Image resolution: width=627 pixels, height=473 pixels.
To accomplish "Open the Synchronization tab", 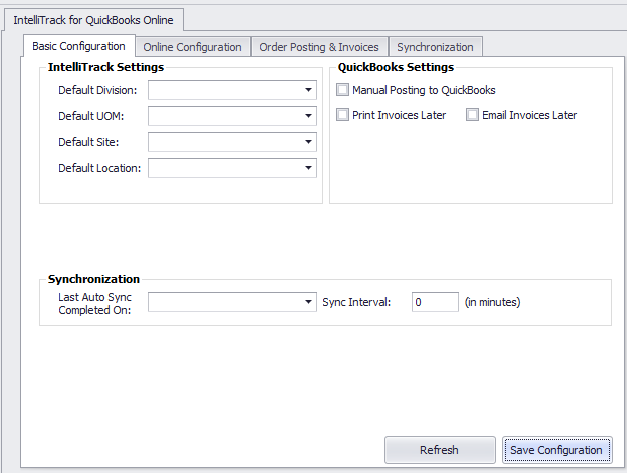I will pos(435,47).
